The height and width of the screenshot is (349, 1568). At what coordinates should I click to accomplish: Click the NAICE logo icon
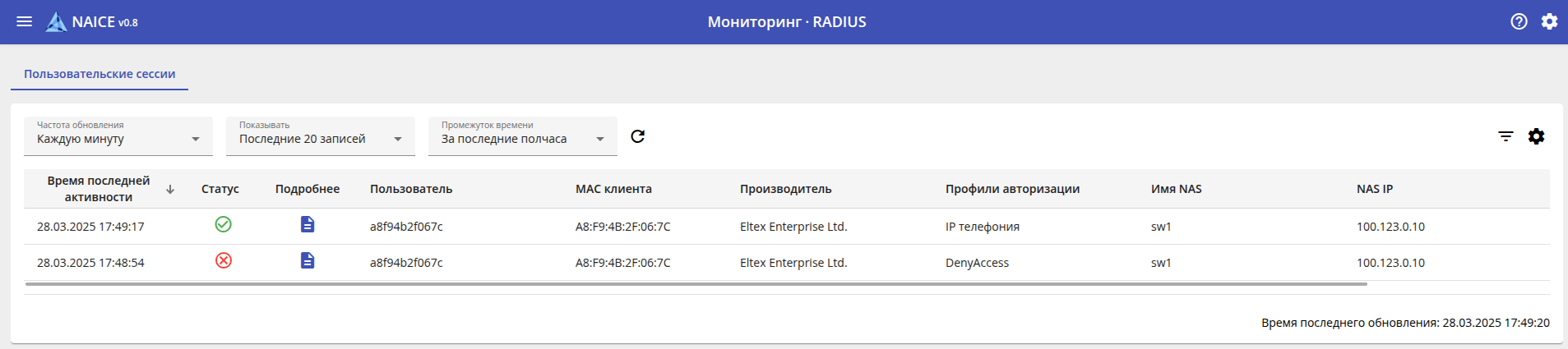pyautogui.click(x=56, y=22)
